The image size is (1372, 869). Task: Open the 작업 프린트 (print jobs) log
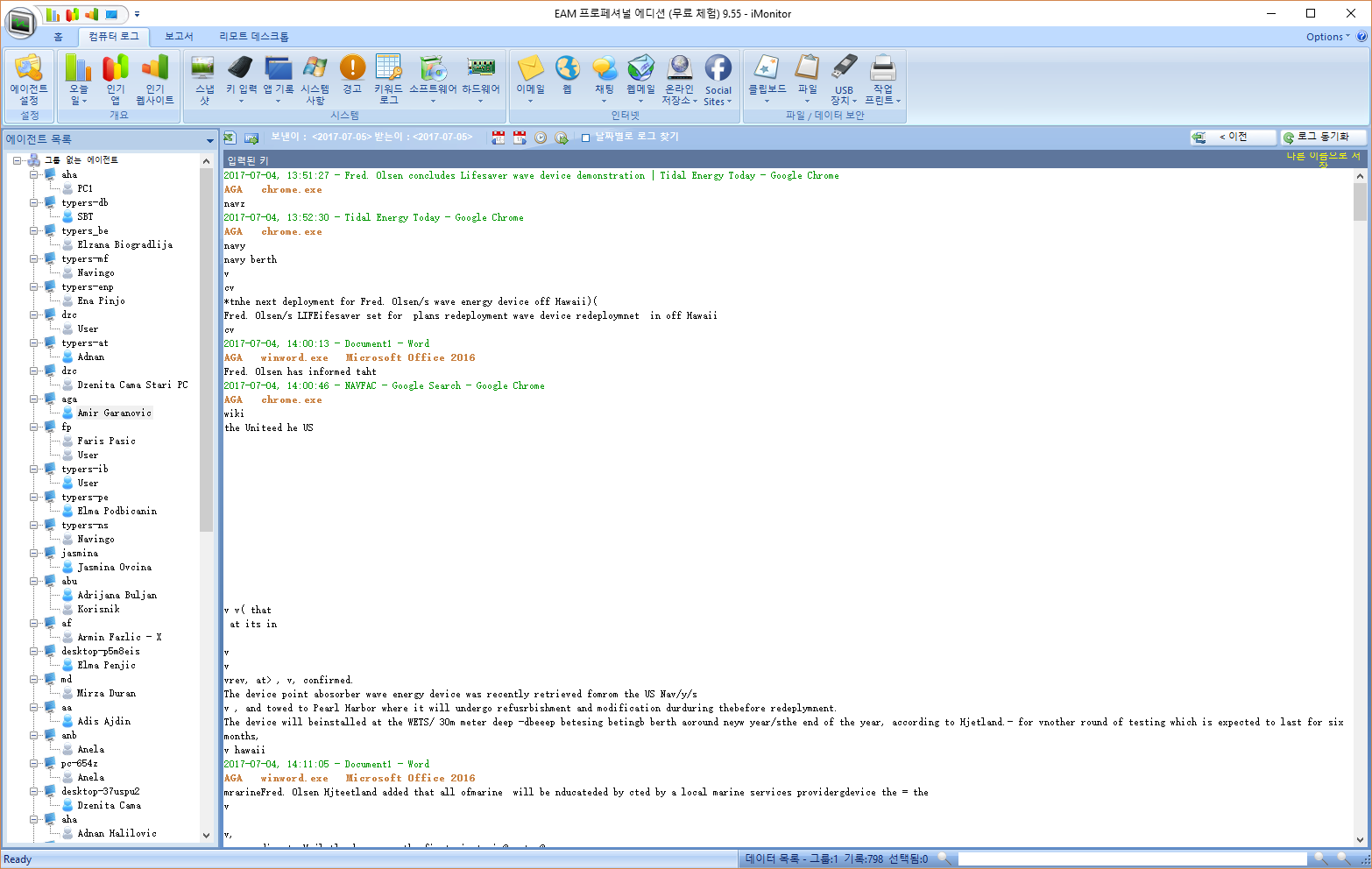(882, 81)
